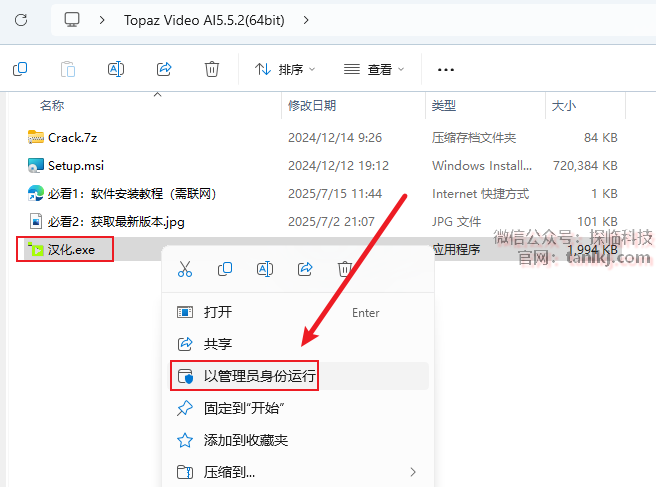Click the Setup.msi installer icon
The image size is (656, 487).
tap(36, 165)
